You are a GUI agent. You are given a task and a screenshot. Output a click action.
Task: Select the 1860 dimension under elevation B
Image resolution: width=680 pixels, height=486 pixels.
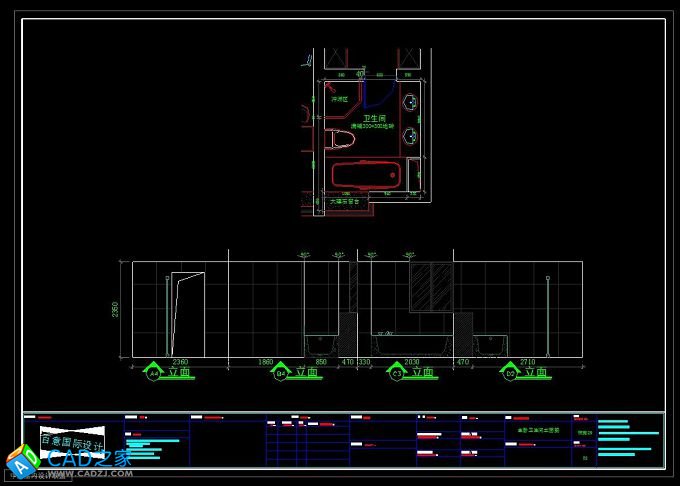click(x=266, y=361)
